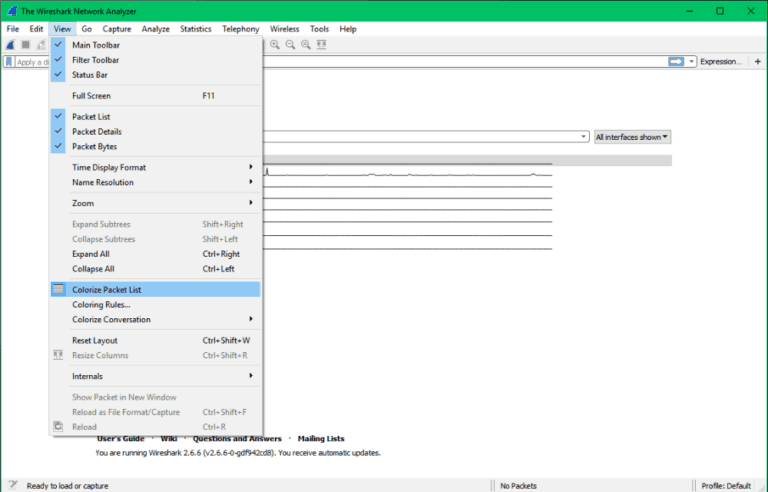Screen dimensions: 768x492
Task: Open the Statistics menu
Action: click(195, 29)
